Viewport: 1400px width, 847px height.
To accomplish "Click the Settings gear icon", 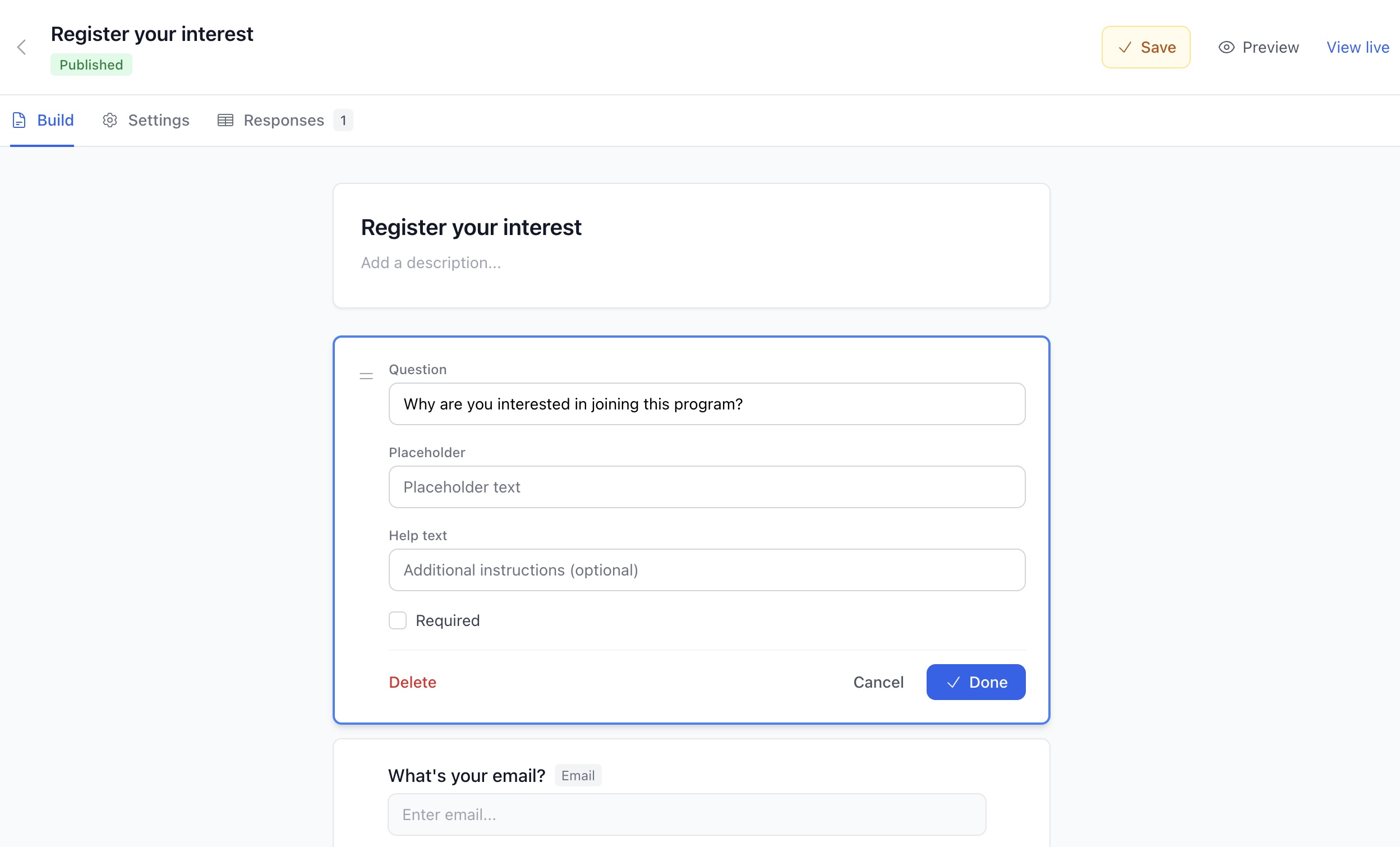I will pyautogui.click(x=110, y=120).
